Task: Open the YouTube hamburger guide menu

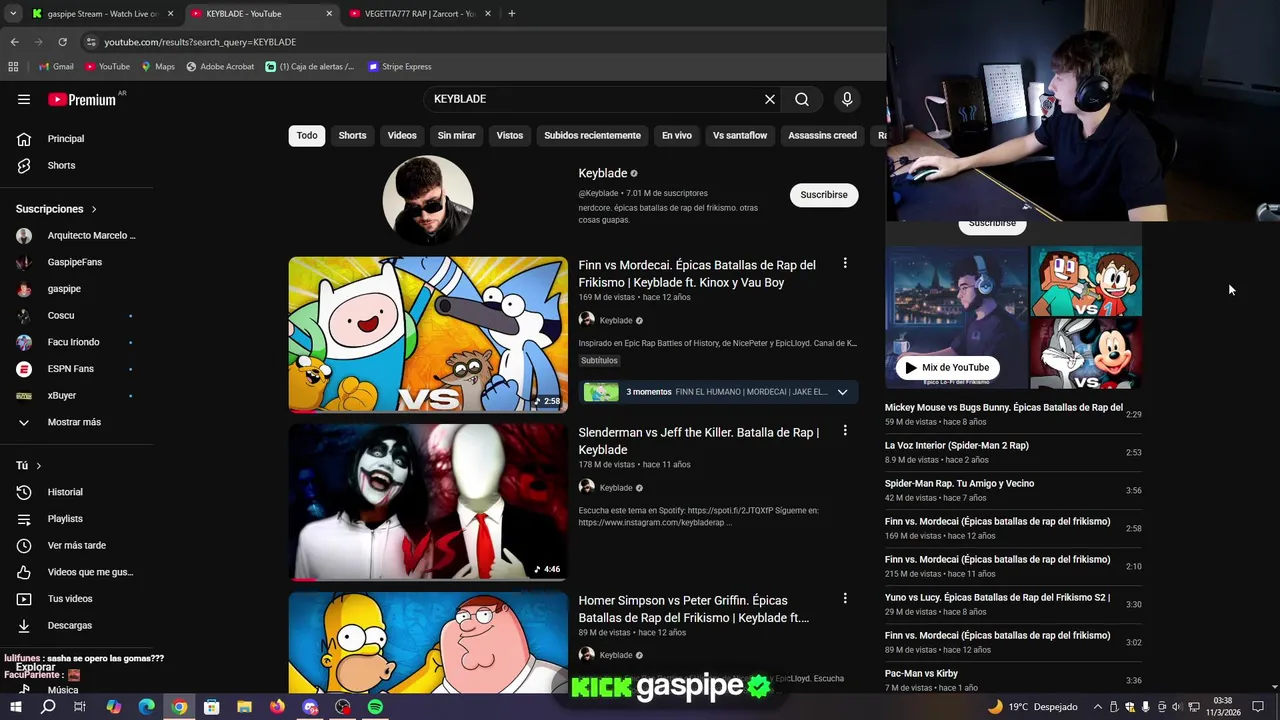Action: (24, 99)
